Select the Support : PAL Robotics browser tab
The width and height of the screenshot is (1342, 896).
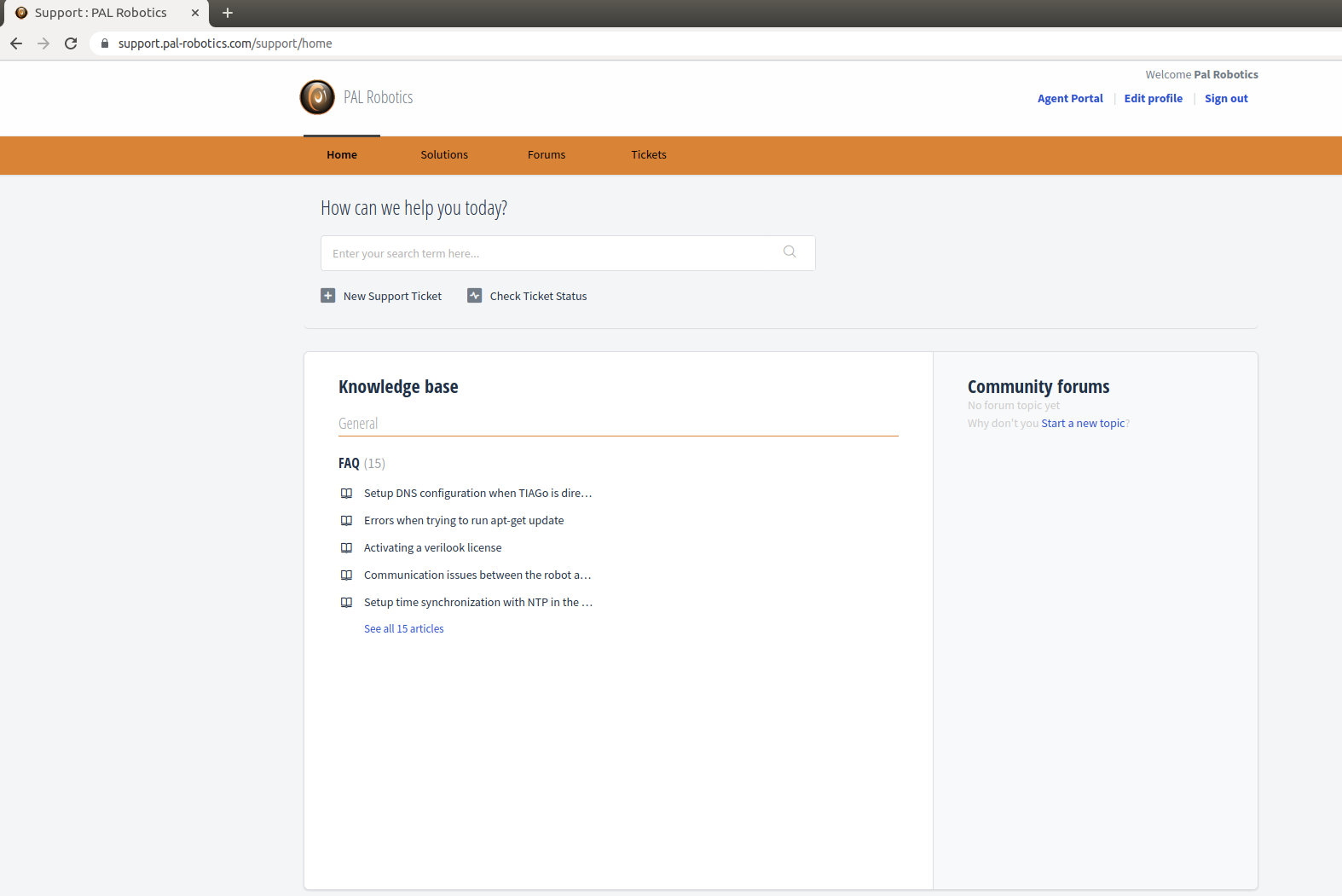pyautogui.click(x=107, y=13)
